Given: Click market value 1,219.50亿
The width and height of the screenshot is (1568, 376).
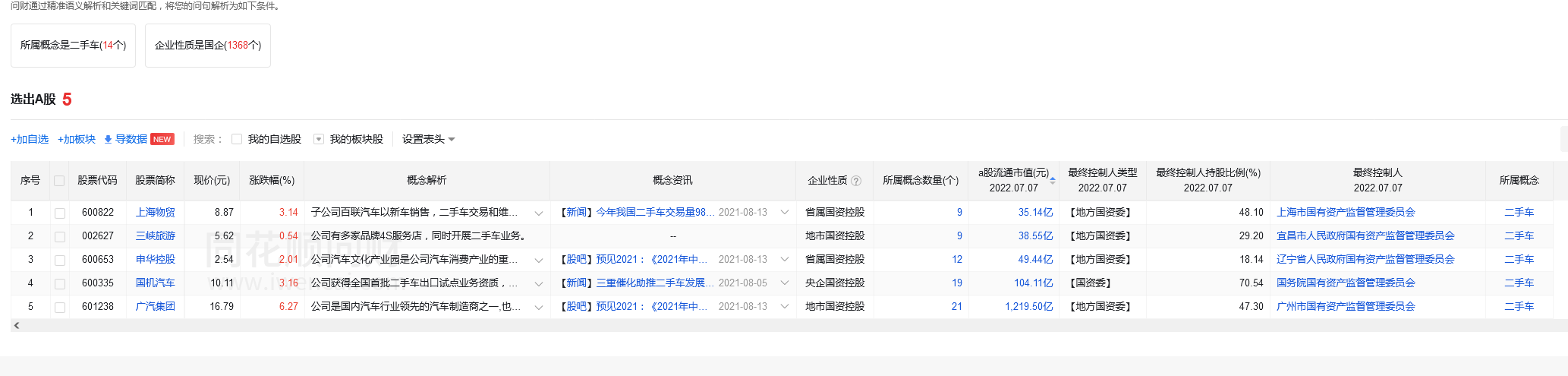Looking at the screenshot, I should (x=1029, y=307).
